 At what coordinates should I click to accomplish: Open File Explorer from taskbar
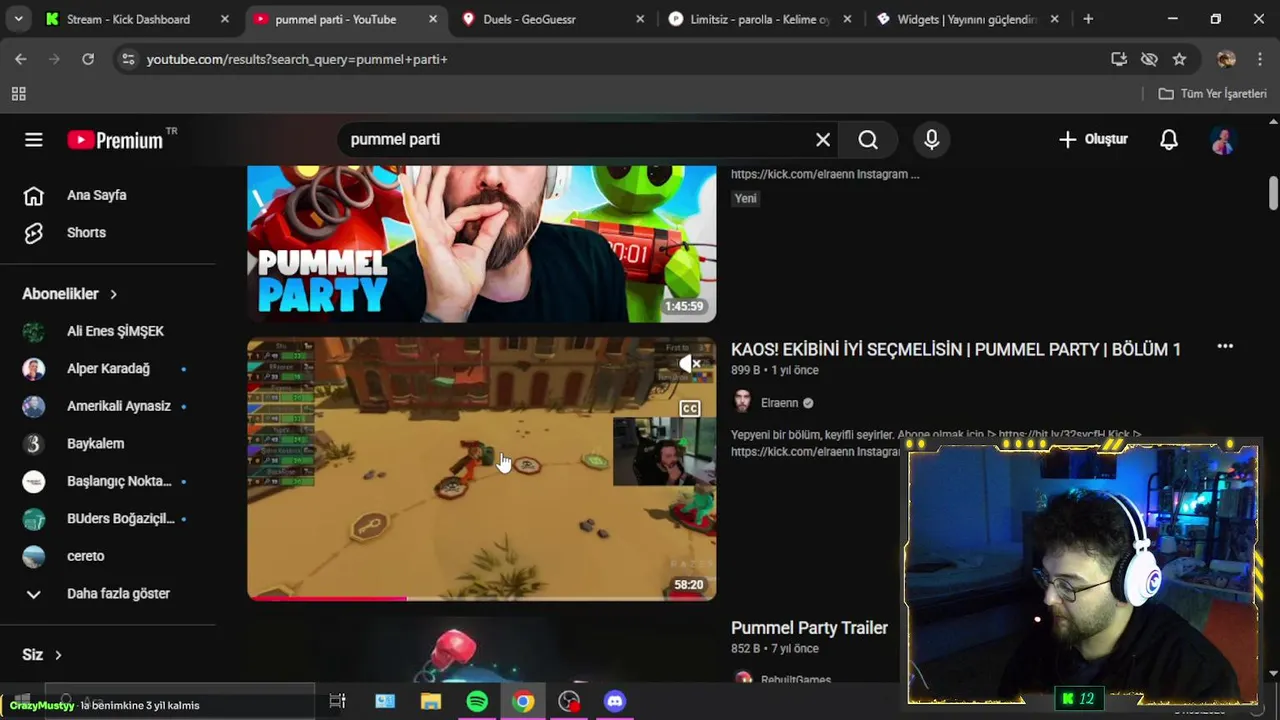431,702
